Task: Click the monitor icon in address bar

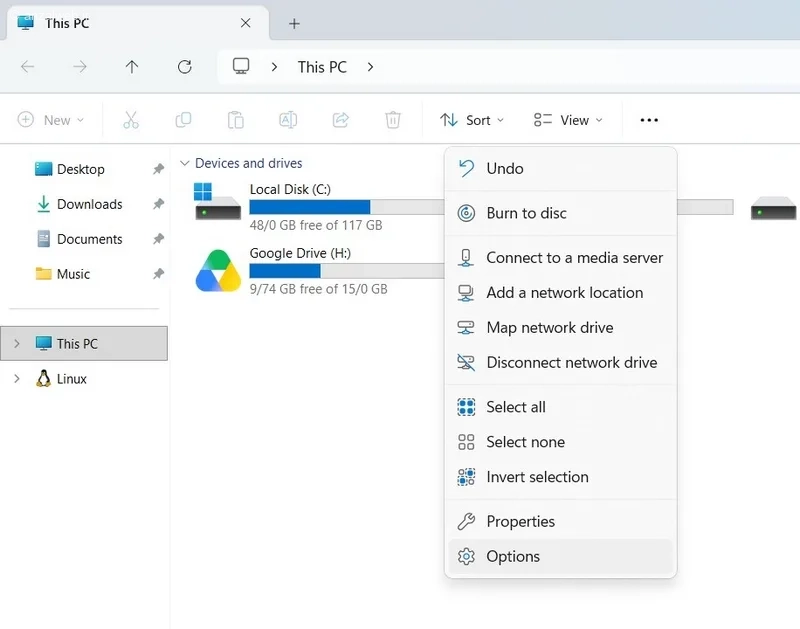Action: [x=241, y=66]
